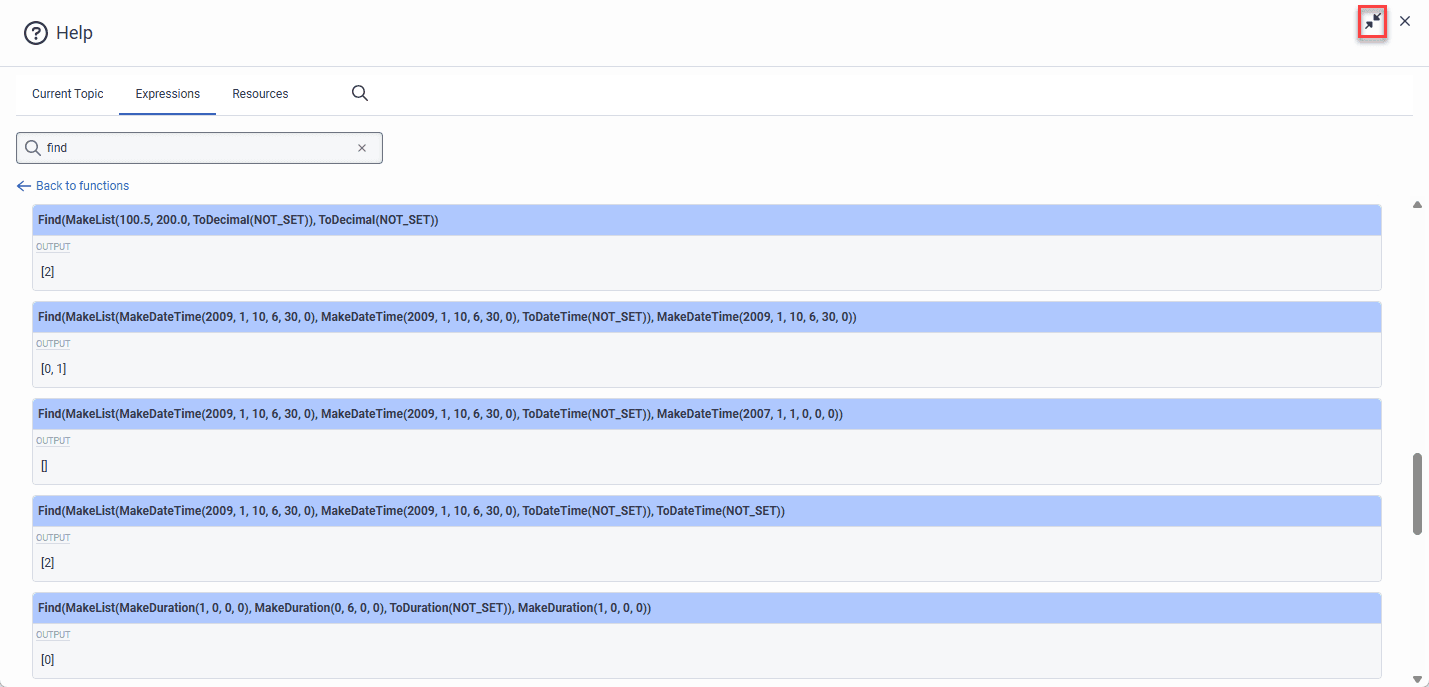Viewport: 1429px width, 687px height.
Task: Click the scrollbar thumb on the right
Action: click(x=1417, y=490)
